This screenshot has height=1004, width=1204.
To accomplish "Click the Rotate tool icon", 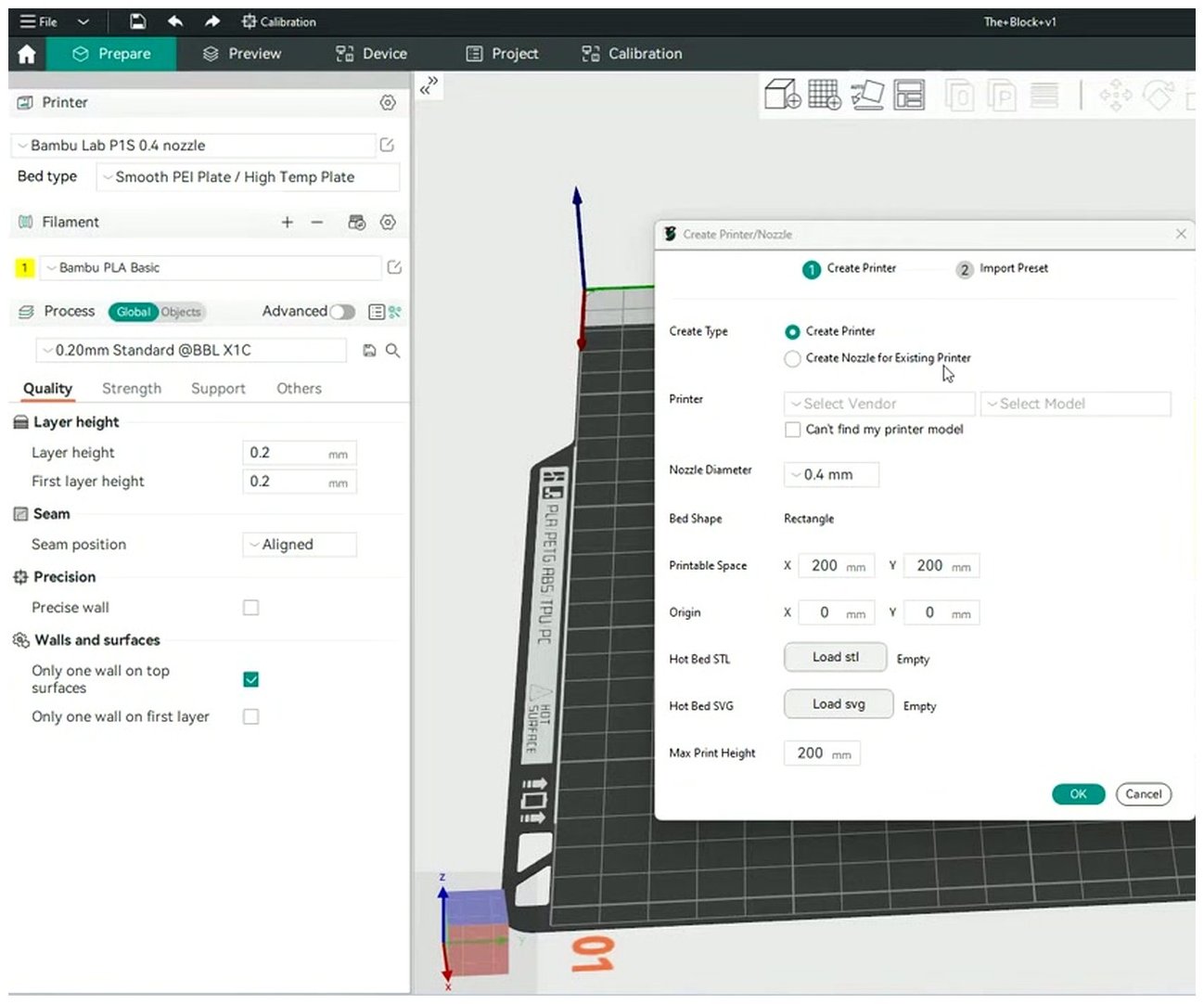I will point(1159,95).
